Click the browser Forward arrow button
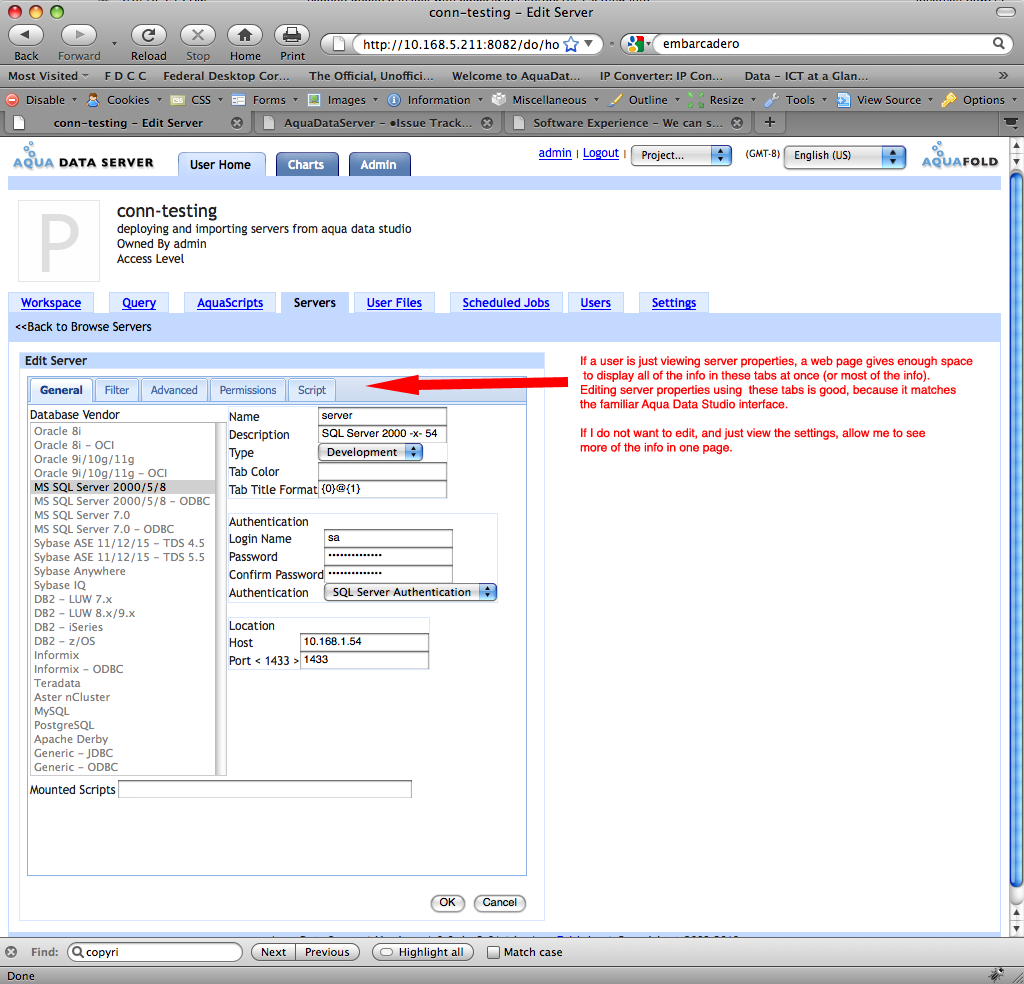The height and width of the screenshot is (984, 1024). coord(78,35)
